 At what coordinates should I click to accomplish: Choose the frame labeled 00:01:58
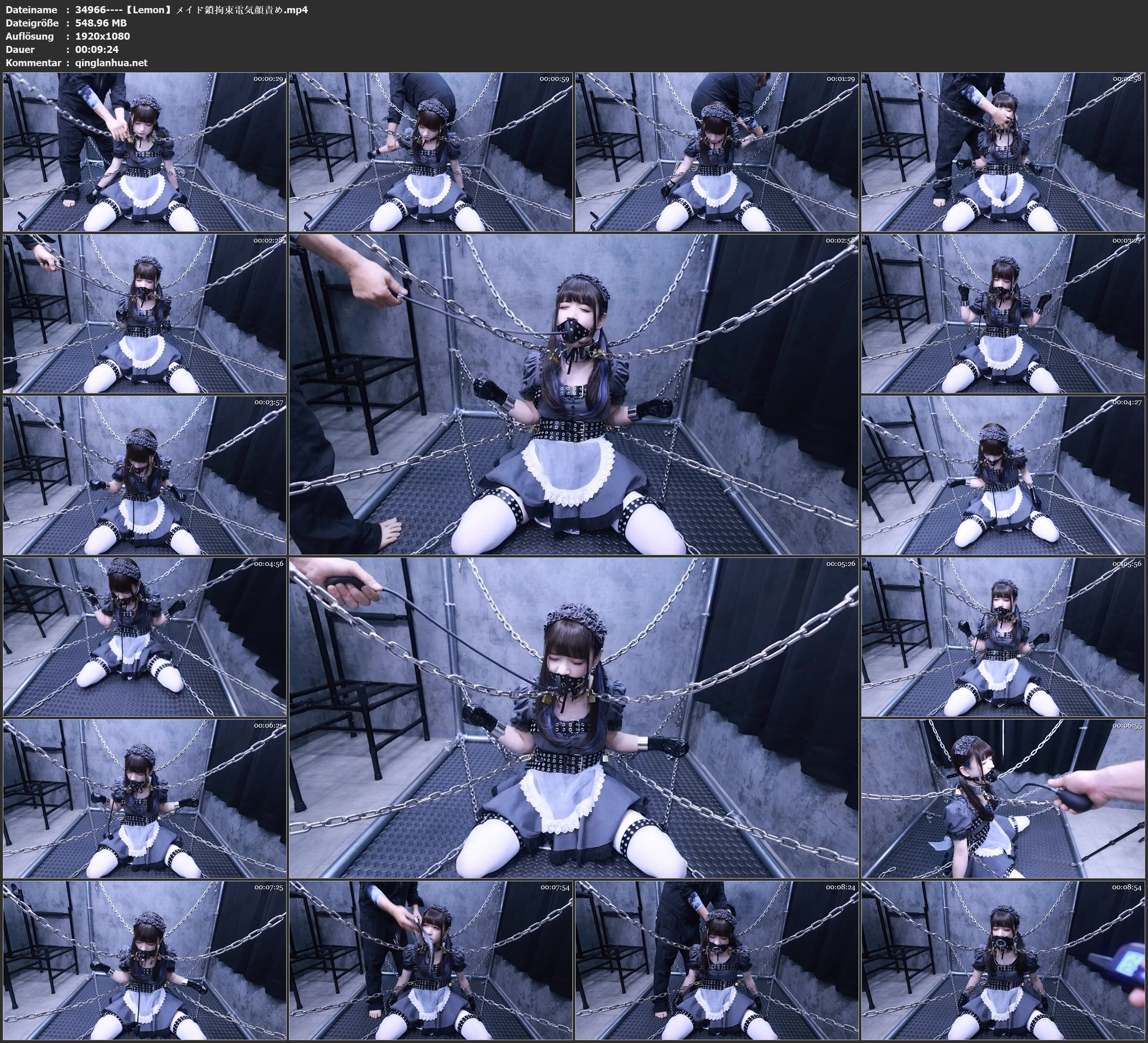point(1003,152)
